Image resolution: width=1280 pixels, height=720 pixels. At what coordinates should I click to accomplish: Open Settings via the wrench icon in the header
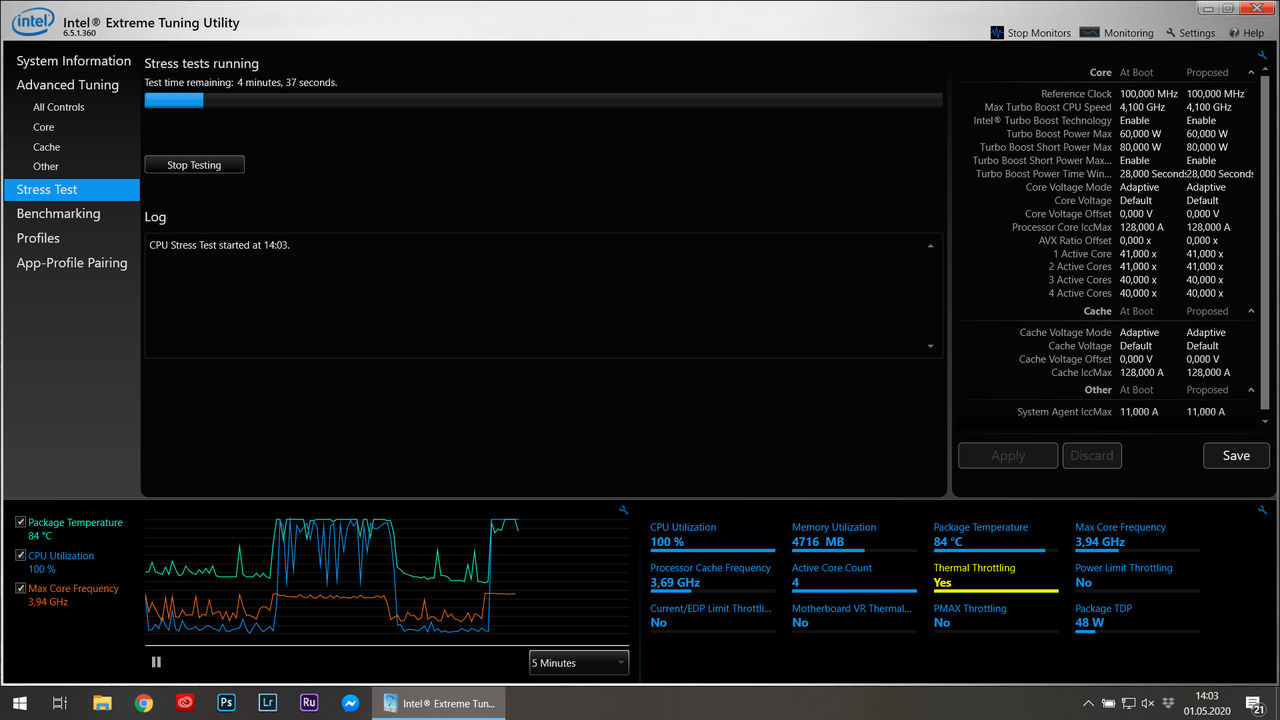tap(1170, 33)
